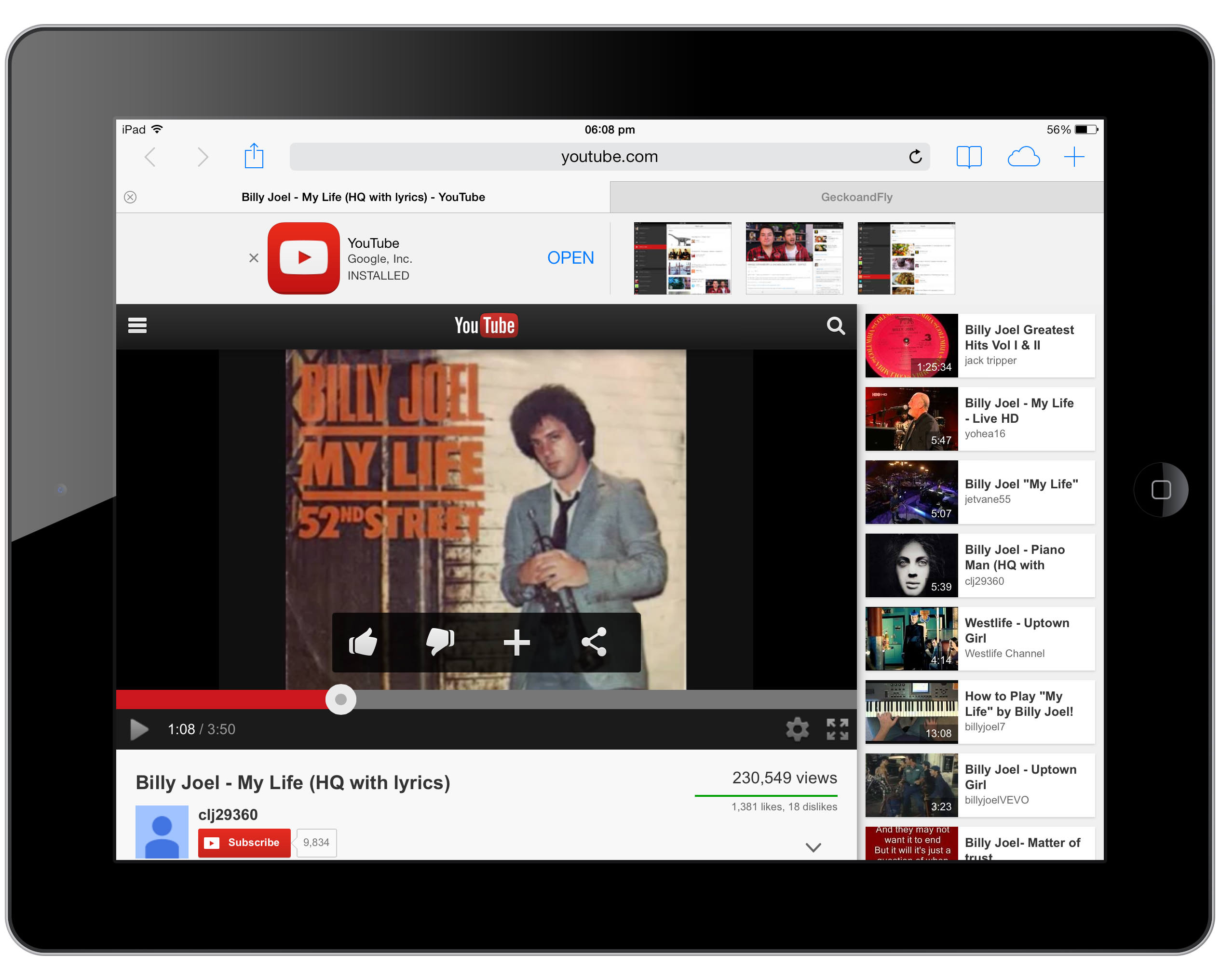Click the 5:07 stage thumbnail
The width and height of the screenshot is (1220, 980).
(911, 492)
